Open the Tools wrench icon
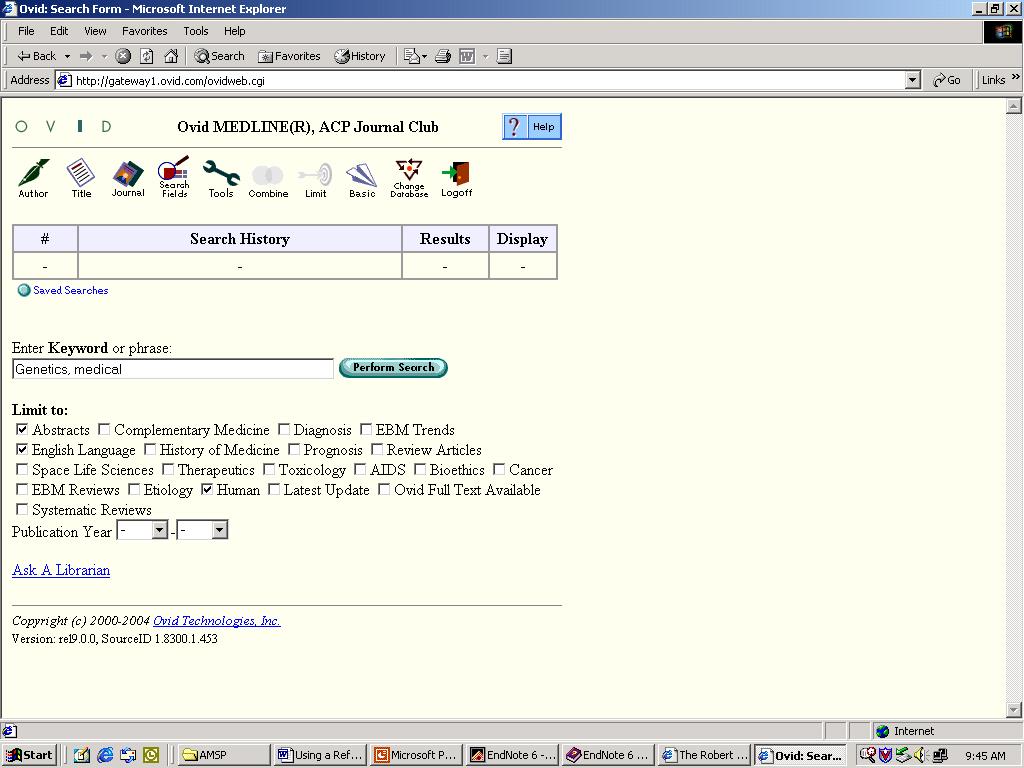Image resolution: width=1024 pixels, height=768 pixels. pos(221,178)
